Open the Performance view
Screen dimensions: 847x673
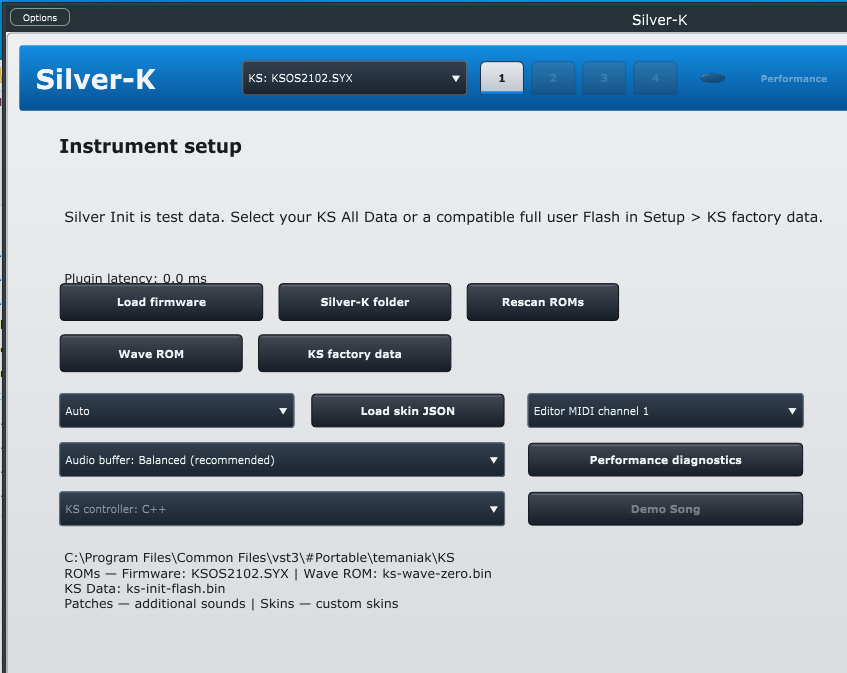pos(794,79)
